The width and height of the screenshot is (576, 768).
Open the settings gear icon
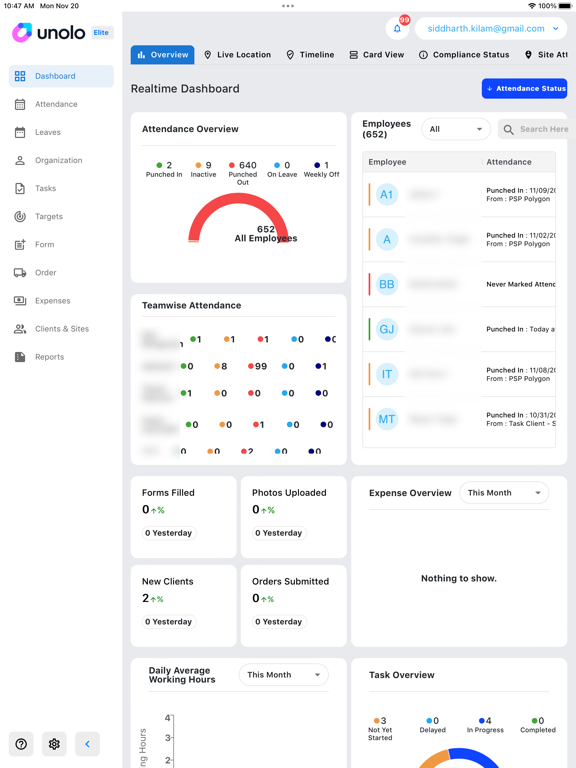(x=54, y=744)
